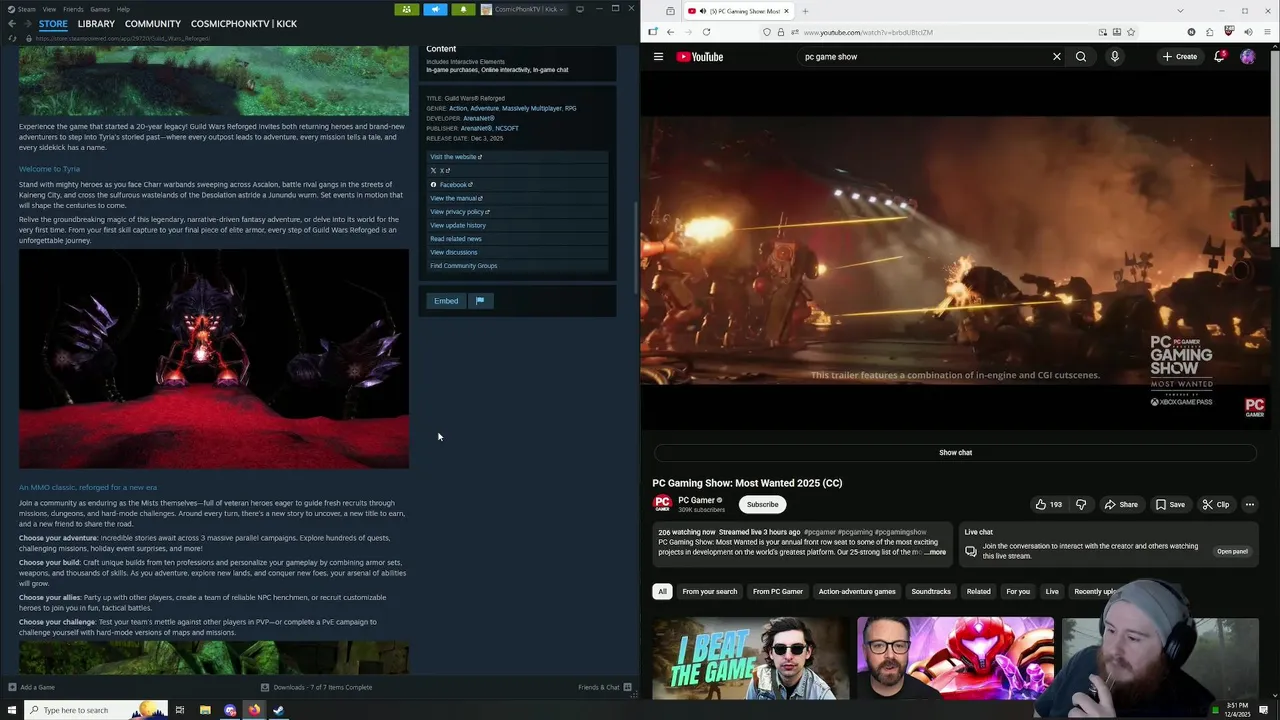Image resolution: width=1280 pixels, height=720 pixels.
Task: Go forward in Steam browser
Action: click(27, 23)
